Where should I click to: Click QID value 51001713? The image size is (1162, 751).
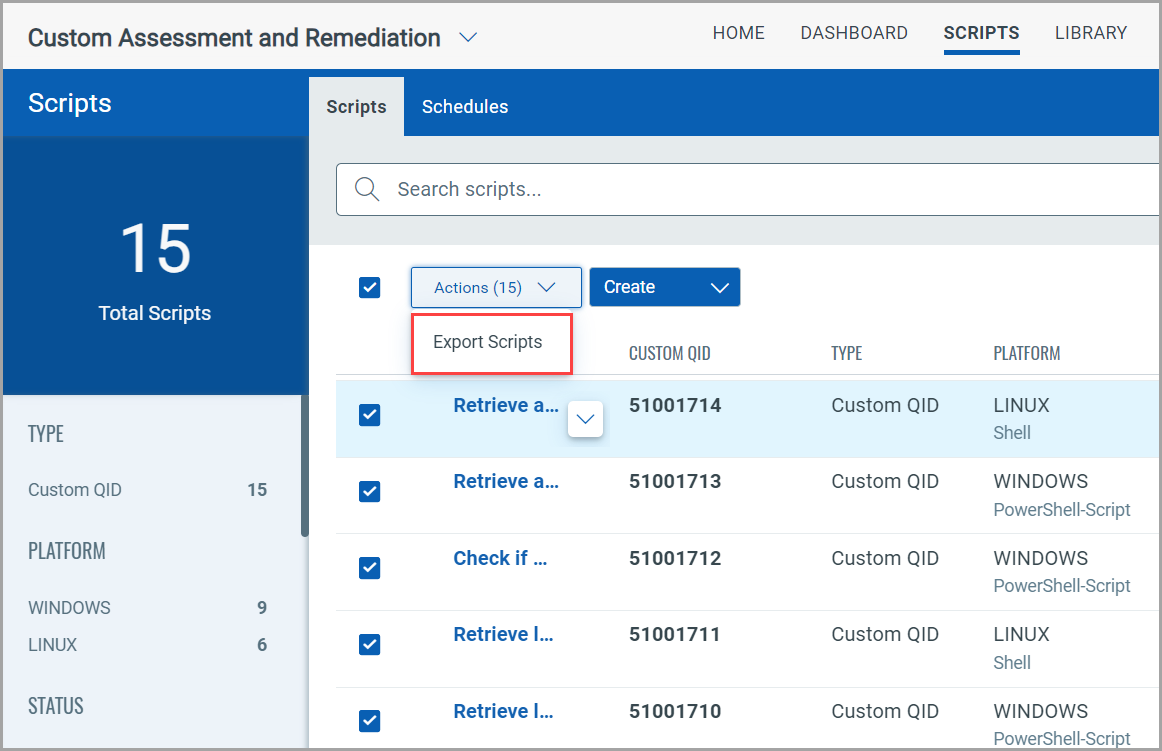click(675, 481)
